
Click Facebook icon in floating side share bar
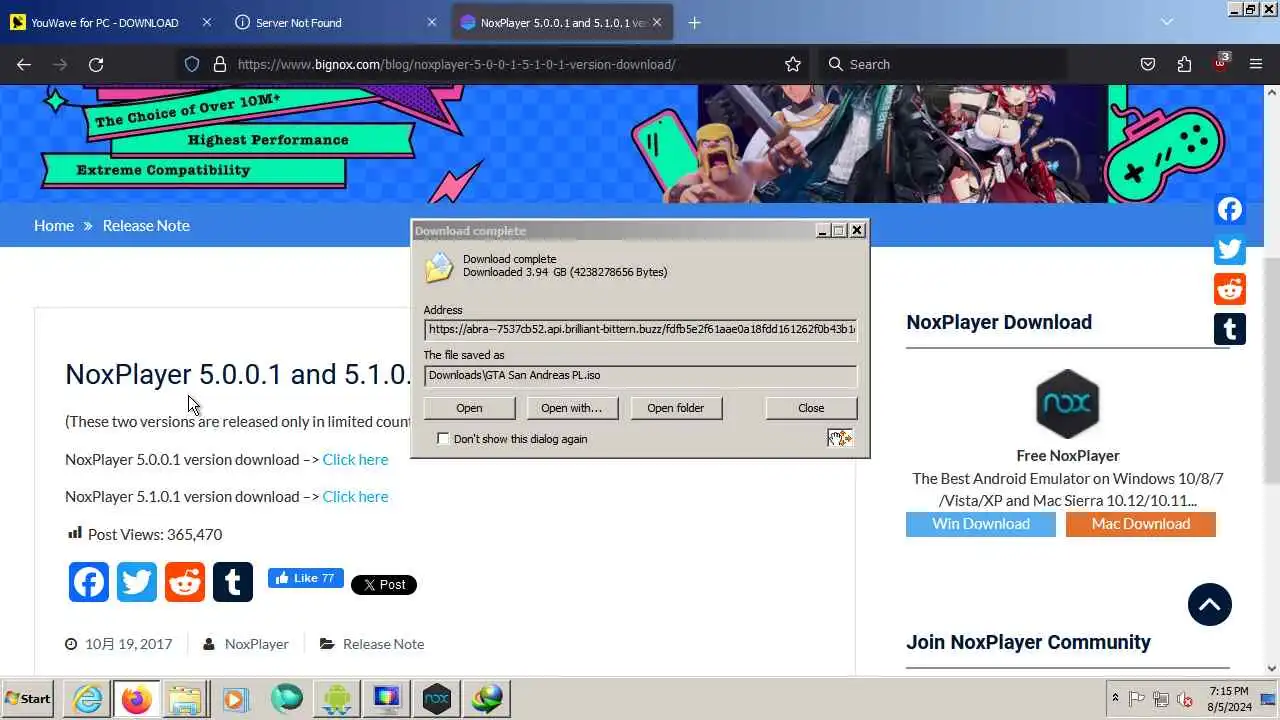tap(1230, 209)
